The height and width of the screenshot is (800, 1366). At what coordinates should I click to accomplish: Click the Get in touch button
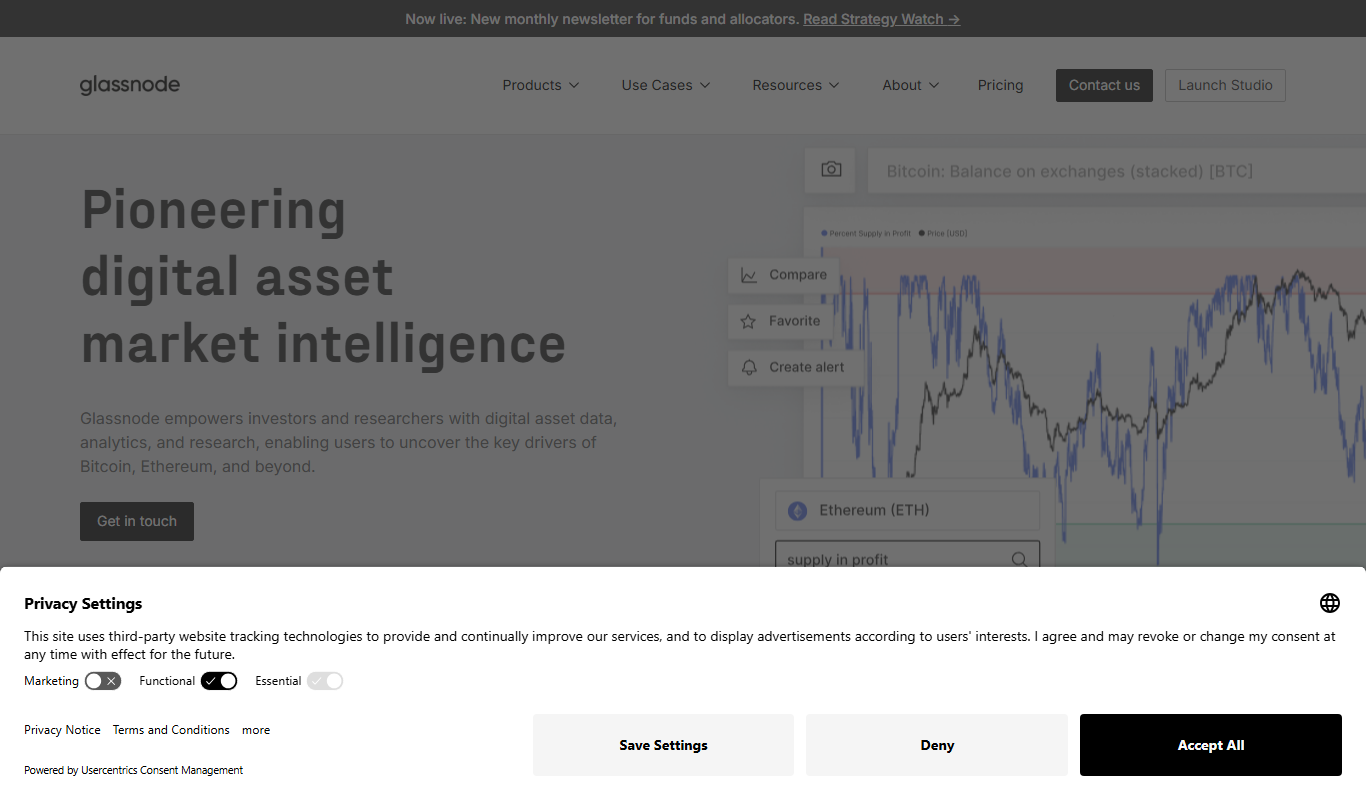click(x=137, y=521)
